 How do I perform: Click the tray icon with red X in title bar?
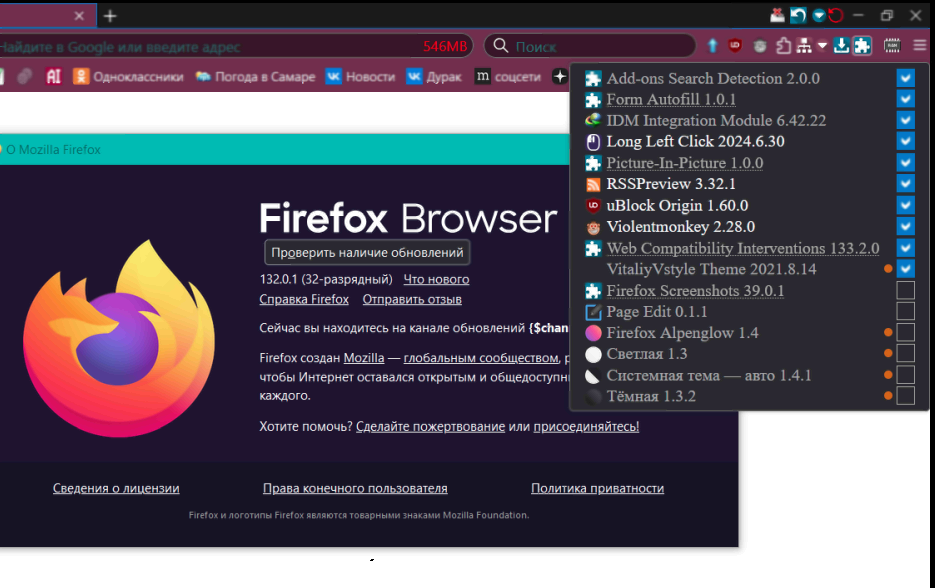777,16
